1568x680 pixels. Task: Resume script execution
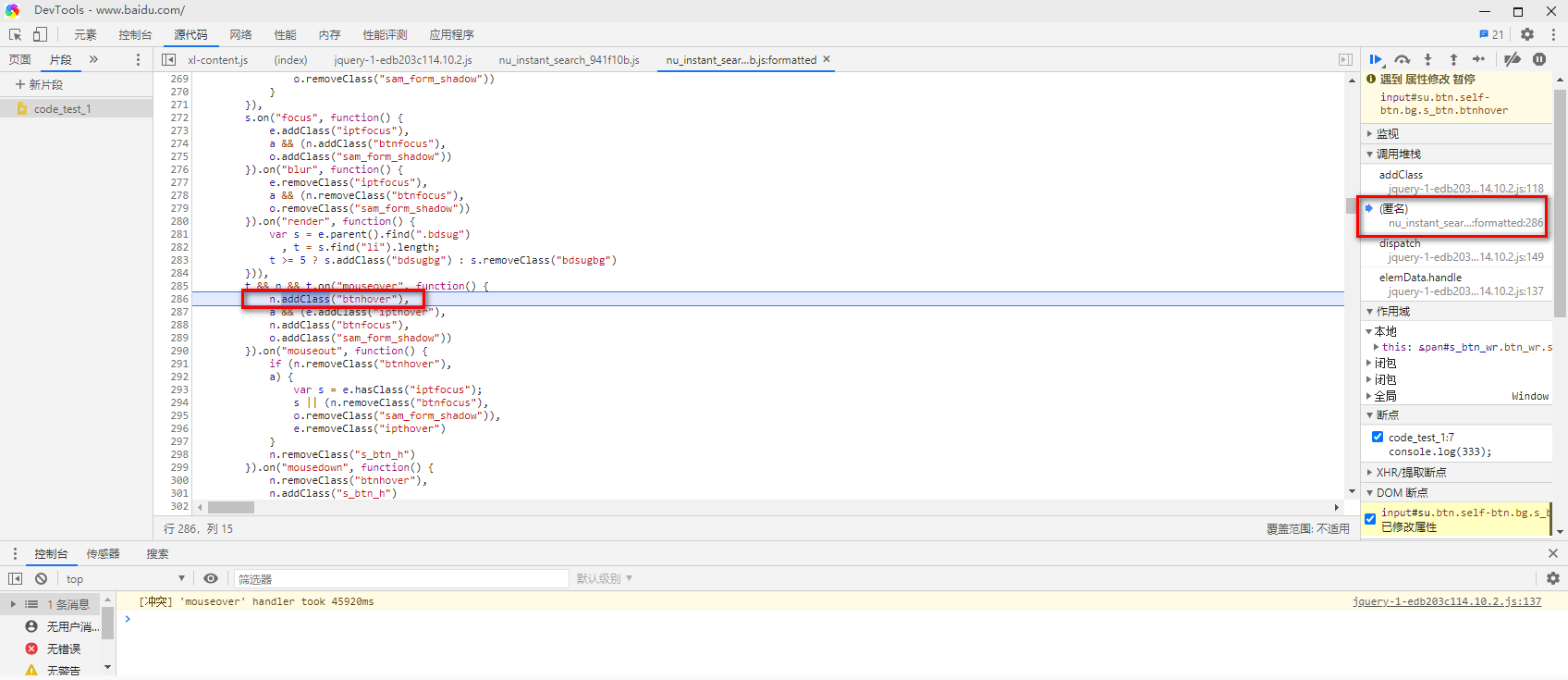pos(1376,59)
